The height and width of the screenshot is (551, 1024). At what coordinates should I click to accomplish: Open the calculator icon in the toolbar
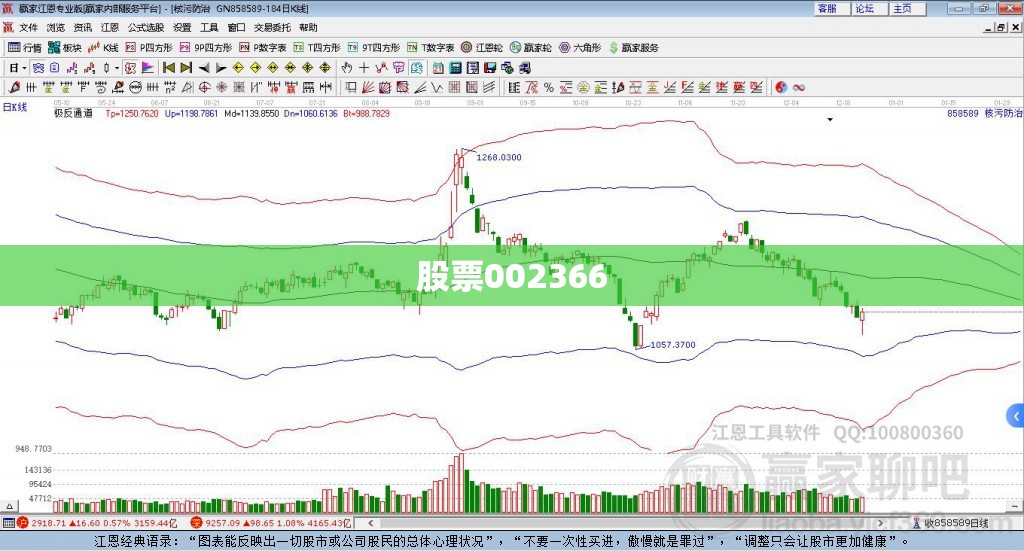455,67
